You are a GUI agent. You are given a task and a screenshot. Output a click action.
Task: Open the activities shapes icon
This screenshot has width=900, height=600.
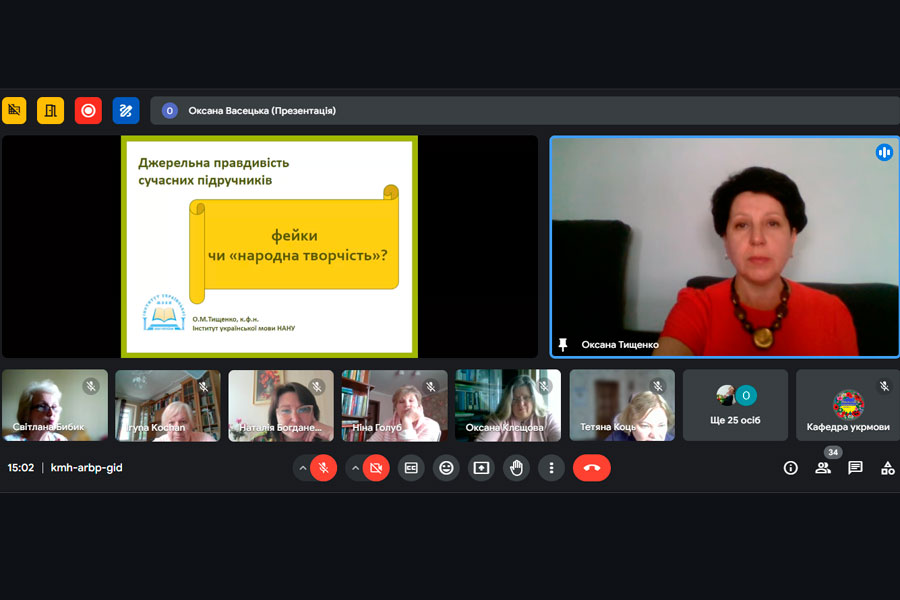click(887, 469)
